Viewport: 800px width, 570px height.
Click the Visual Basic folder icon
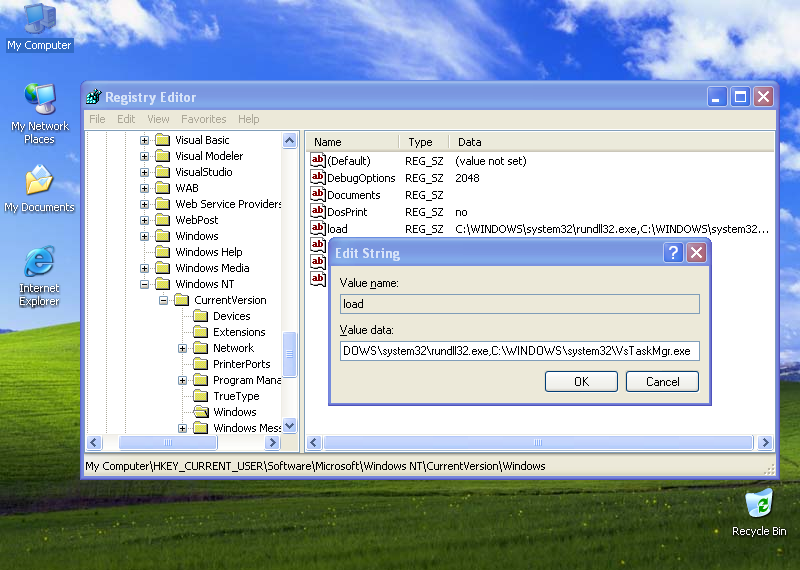click(x=163, y=139)
